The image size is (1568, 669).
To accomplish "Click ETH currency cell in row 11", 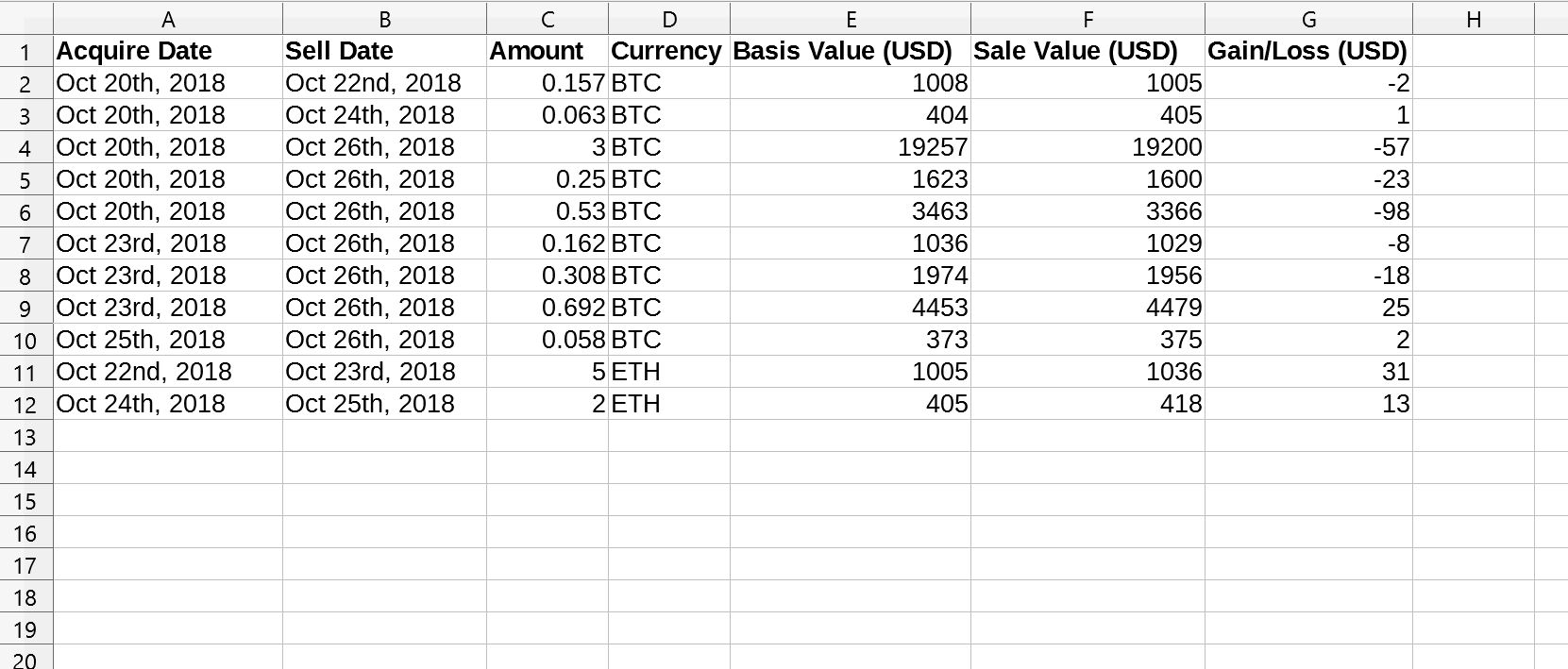I will click(669, 372).
